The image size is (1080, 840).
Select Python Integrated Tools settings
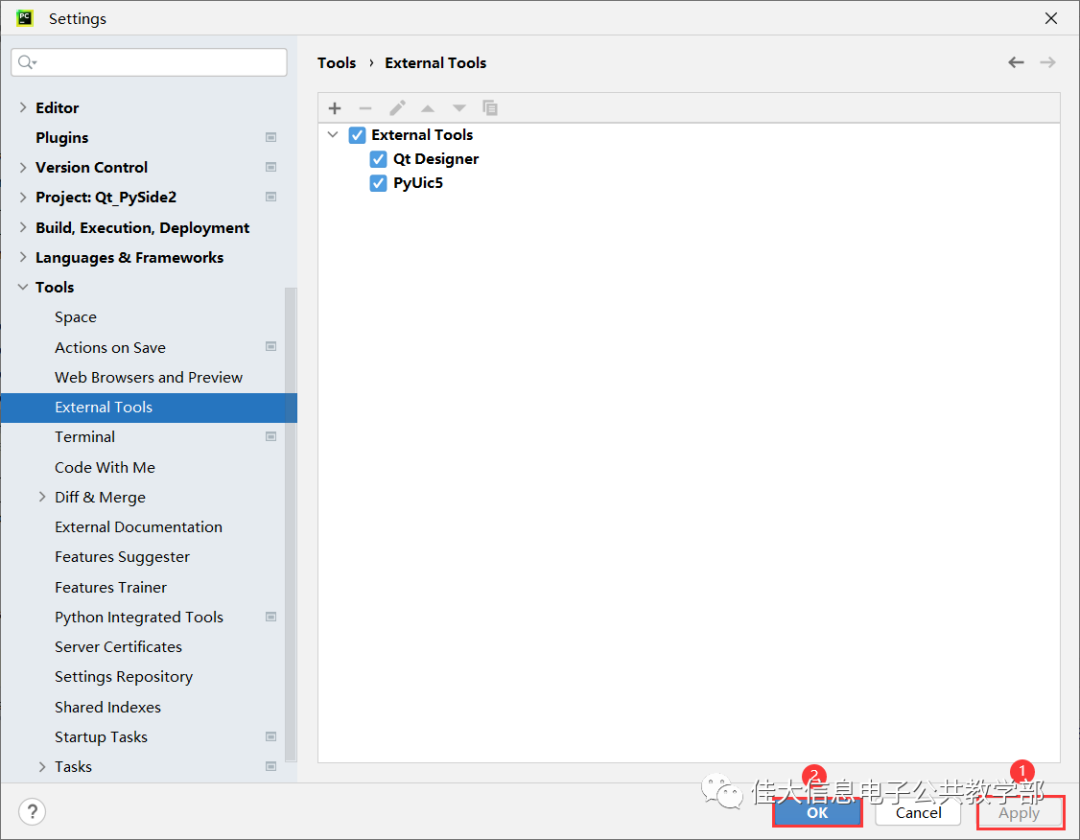click(139, 617)
